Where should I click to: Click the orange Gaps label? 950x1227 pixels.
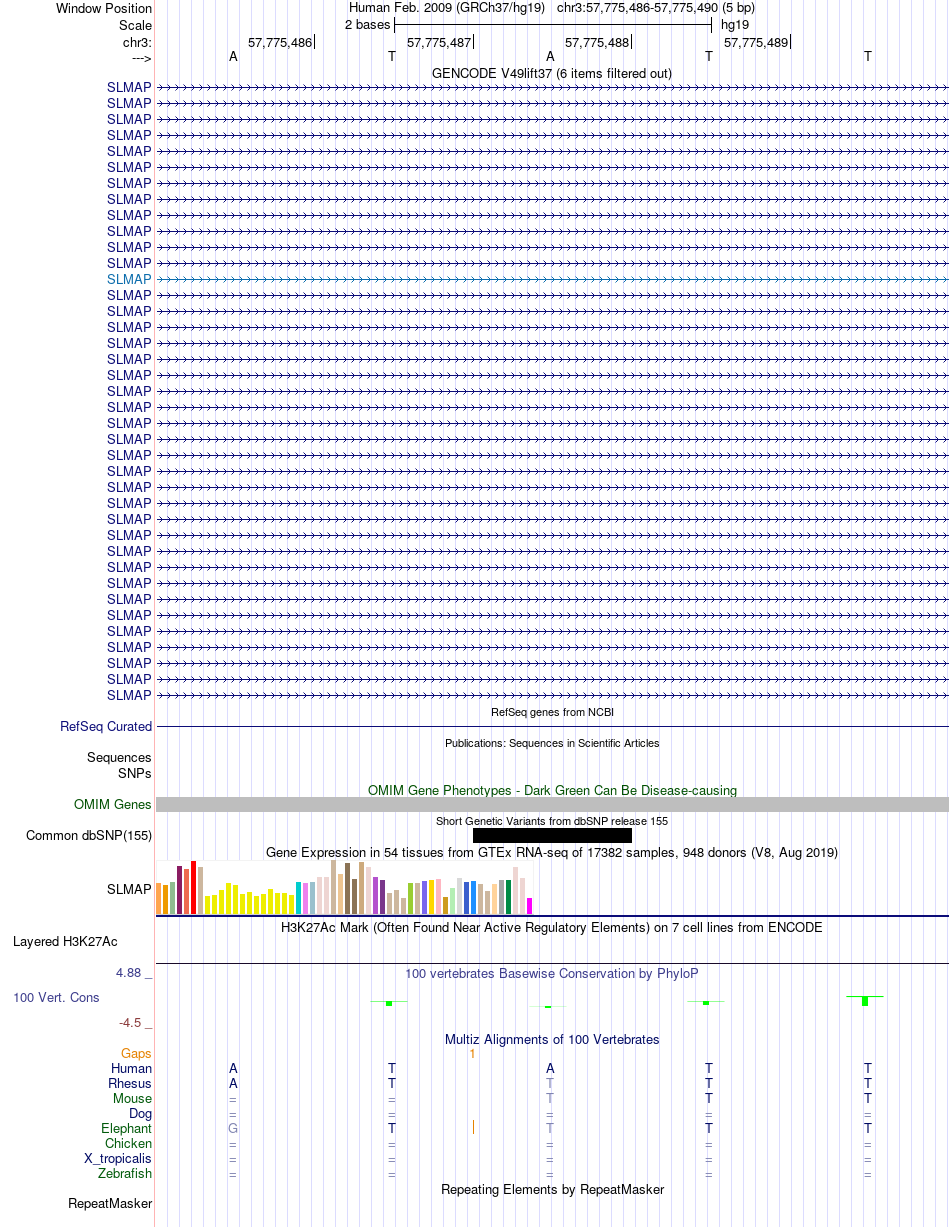pos(136,1053)
